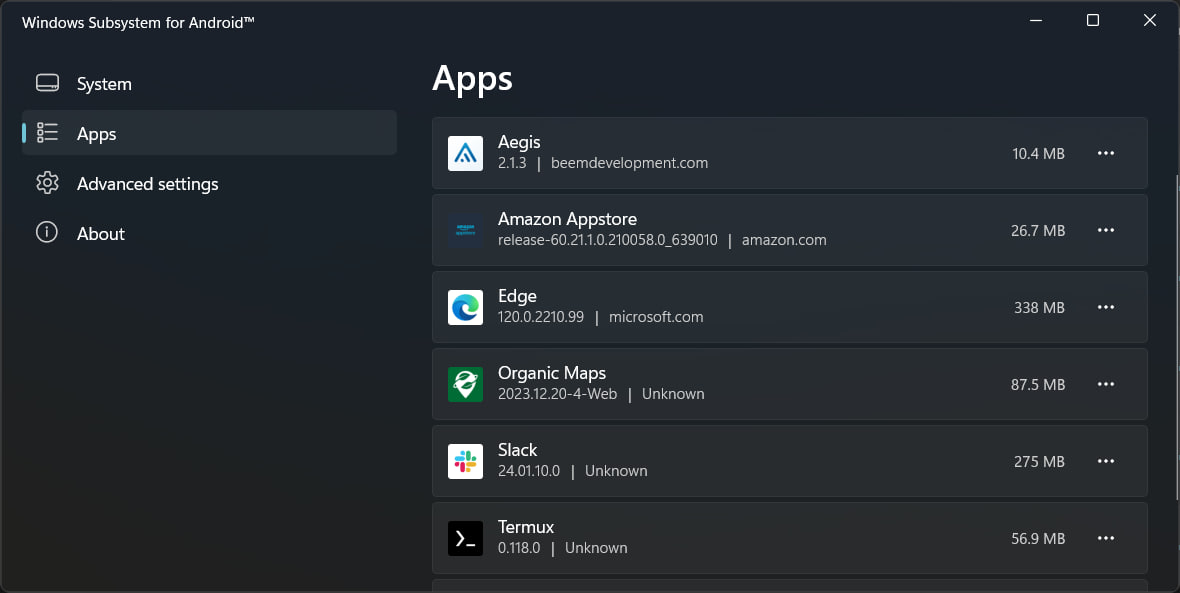Select the Edge browser icon
1180x593 pixels.
(465, 307)
